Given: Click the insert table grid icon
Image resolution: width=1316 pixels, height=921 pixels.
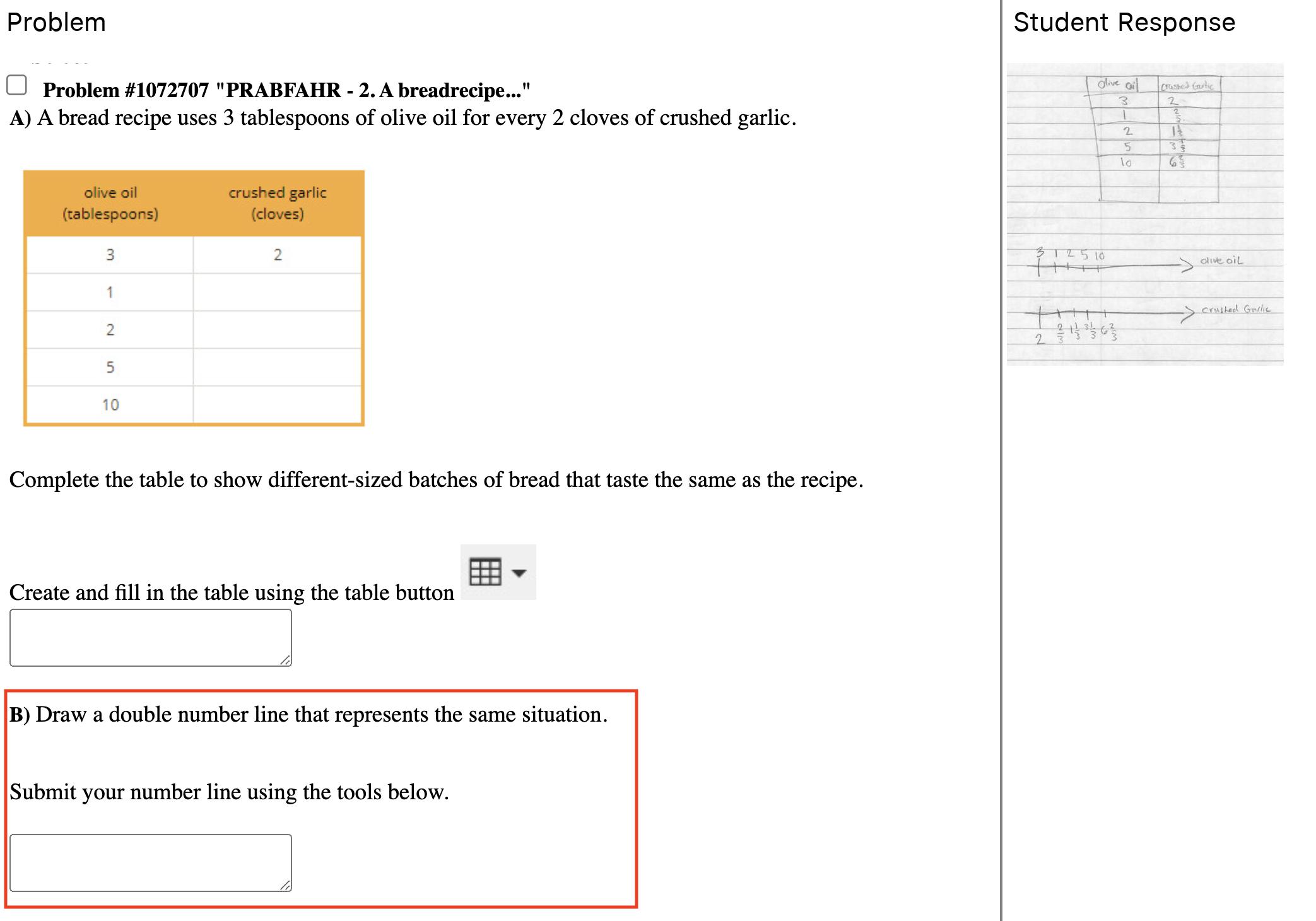Looking at the screenshot, I should [x=485, y=572].
